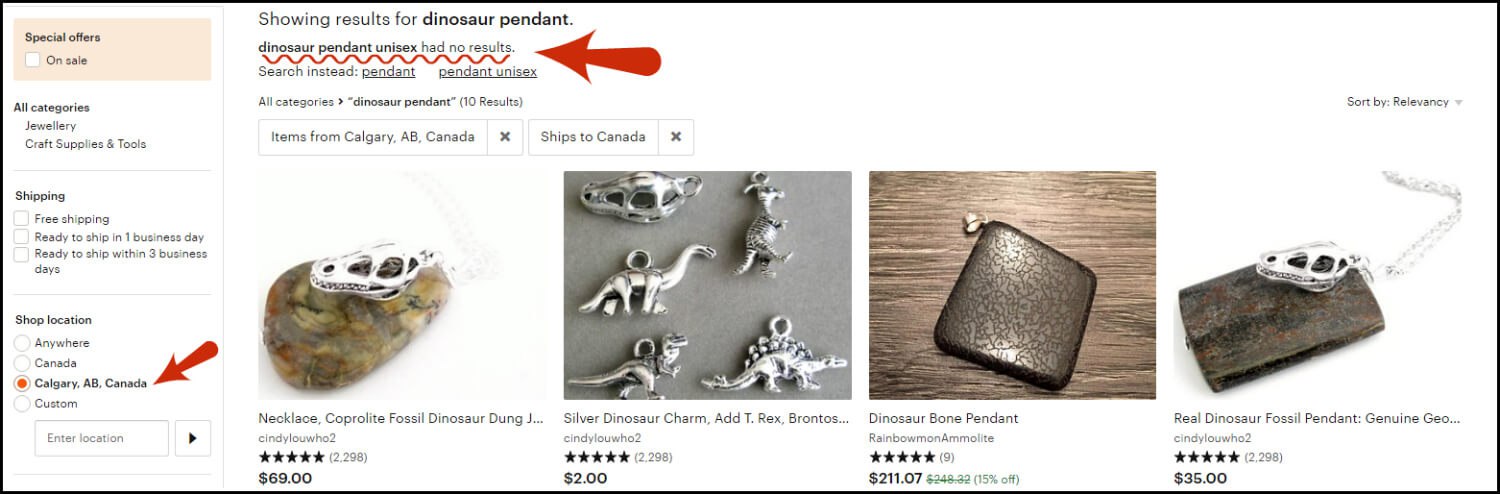Image resolution: width=1500 pixels, height=494 pixels.
Task: Open the Jewellery category
Action: [50, 126]
